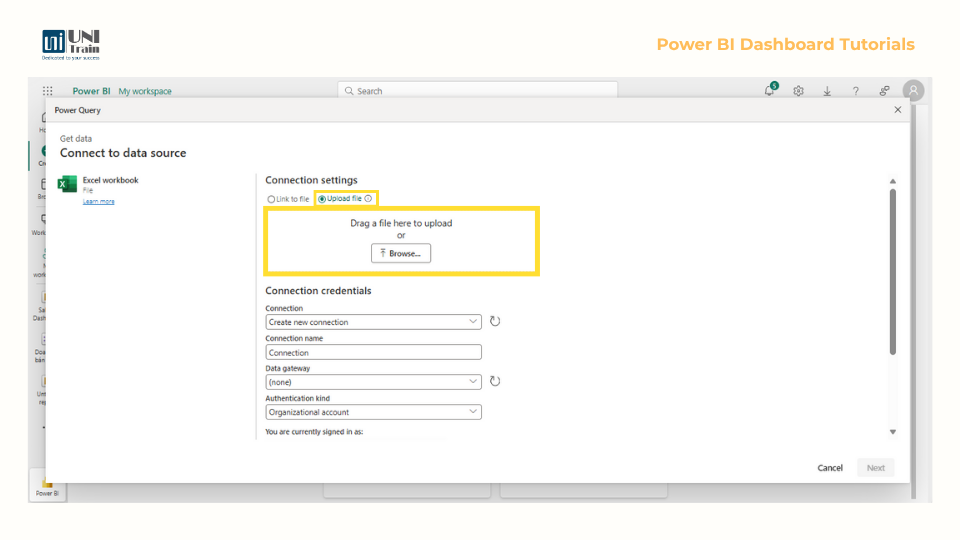Open the settings gear icon

(x=798, y=91)
